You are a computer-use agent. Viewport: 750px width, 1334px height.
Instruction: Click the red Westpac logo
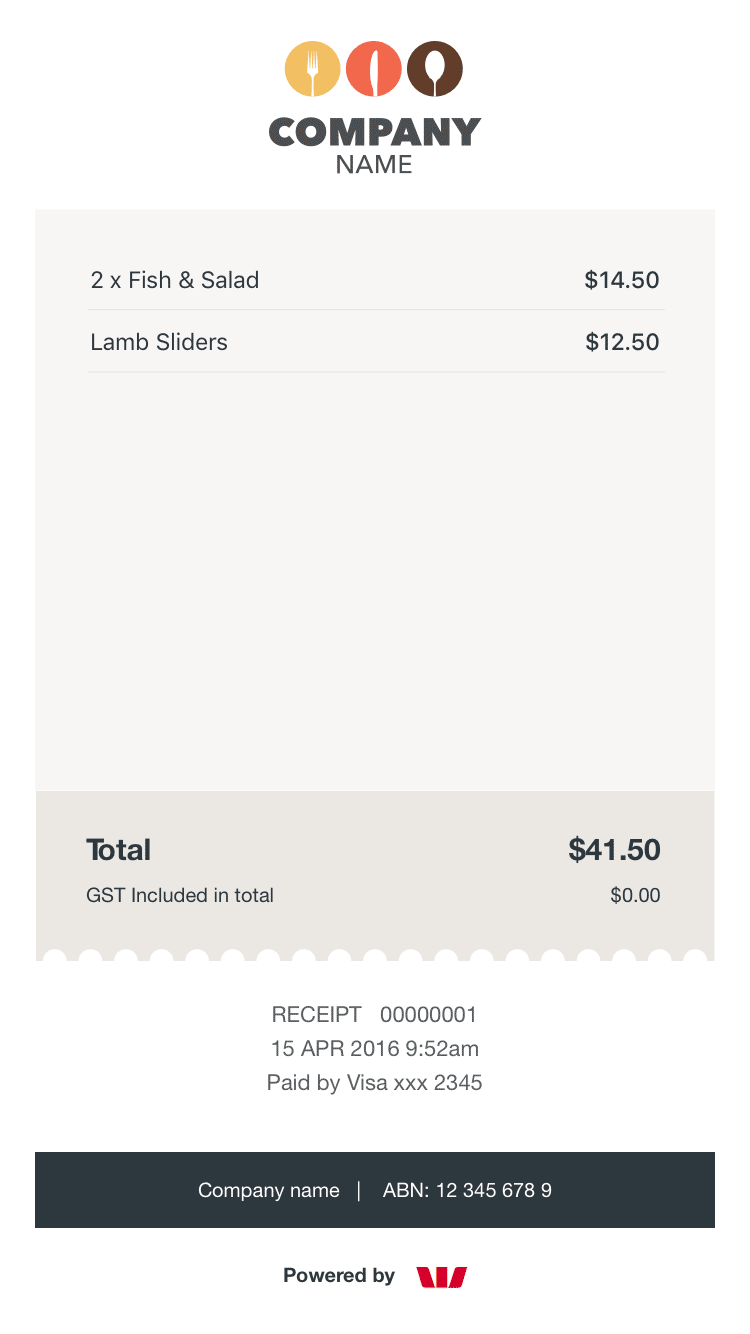coord(442,1277)
